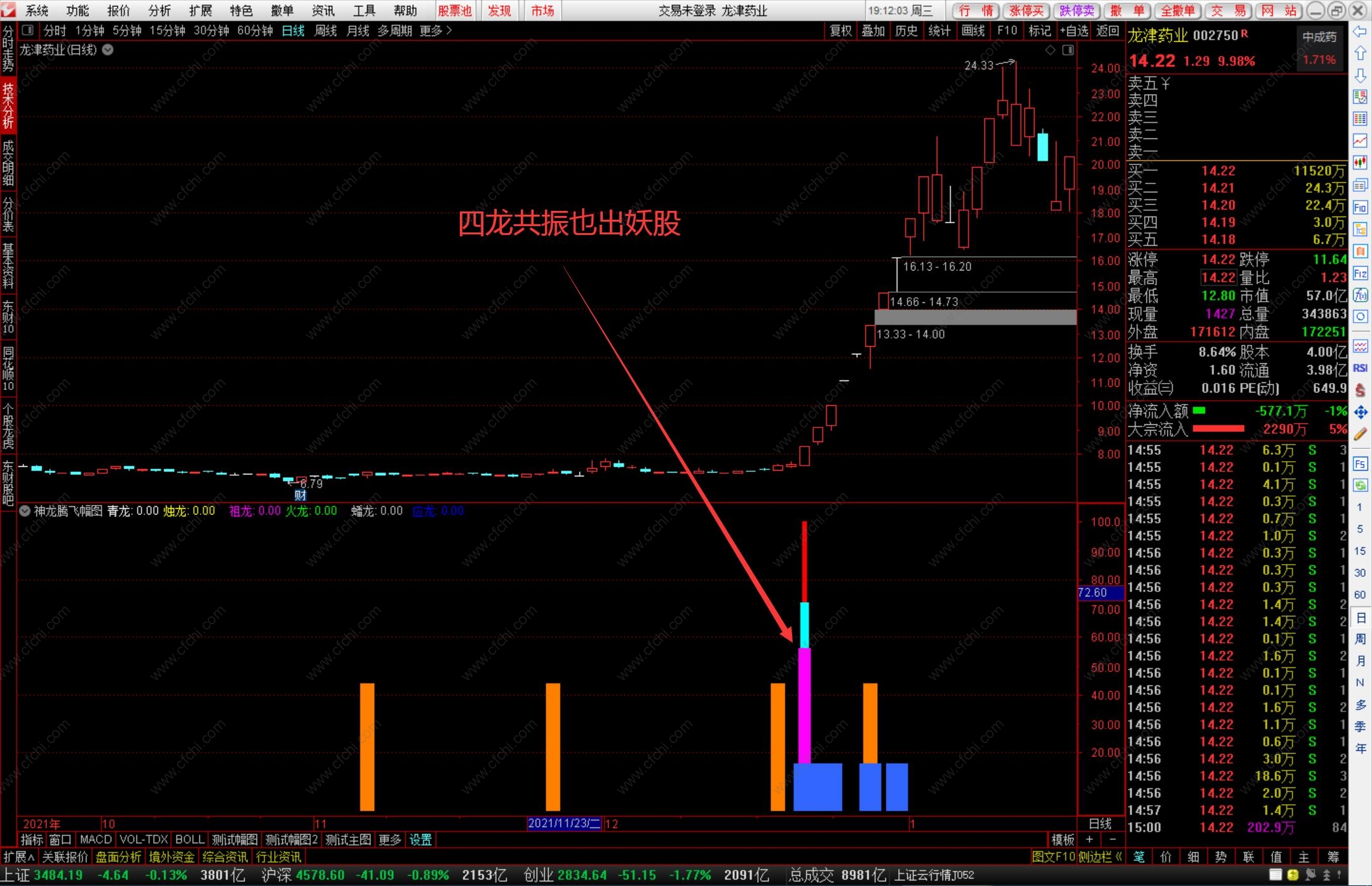Viewport: 1372px width, 886px height.
Task: Click the 涨停买 button
Action: point(1026,10)
